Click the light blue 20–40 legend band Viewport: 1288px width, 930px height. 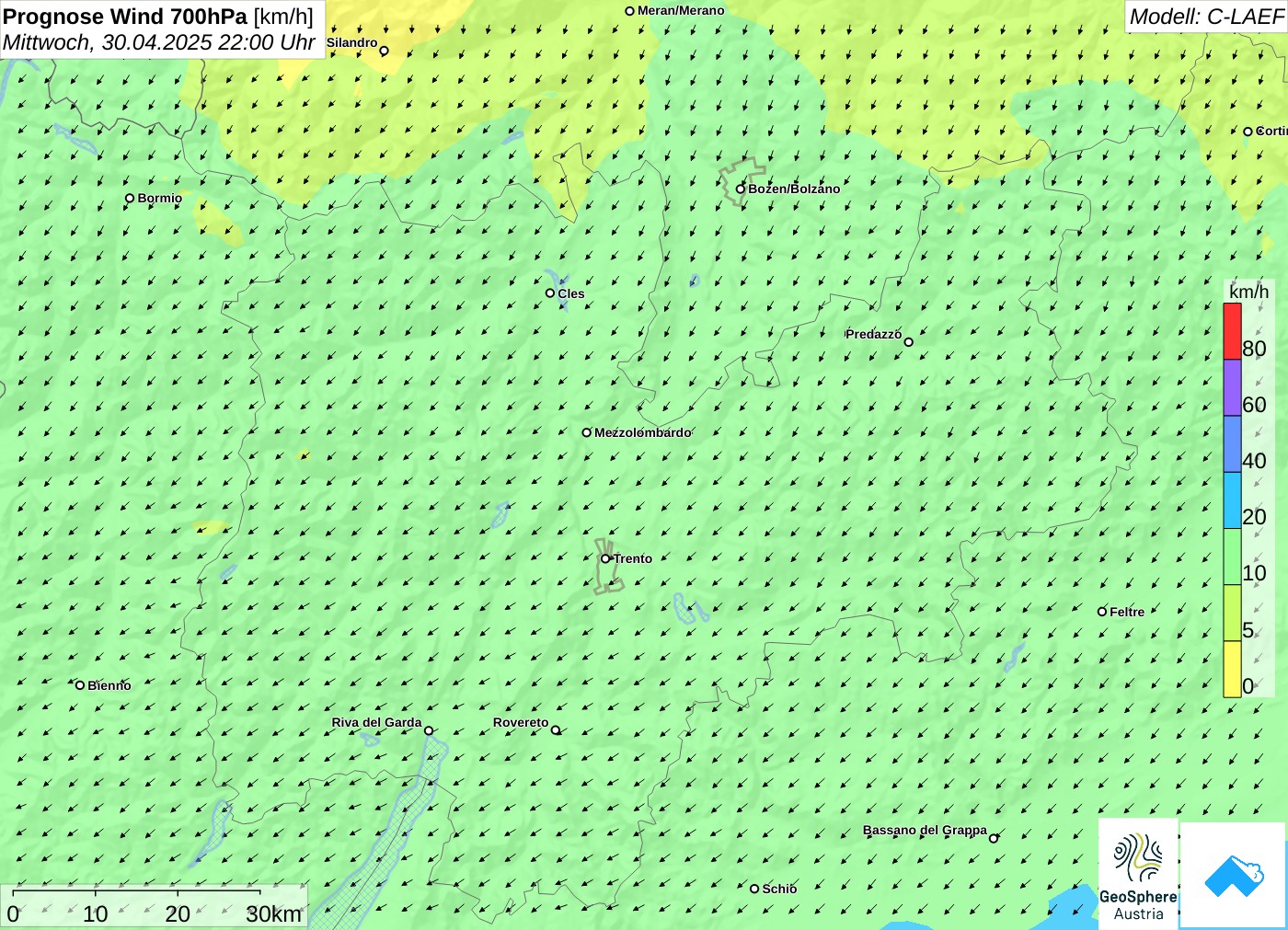(x=1233, y=499)
